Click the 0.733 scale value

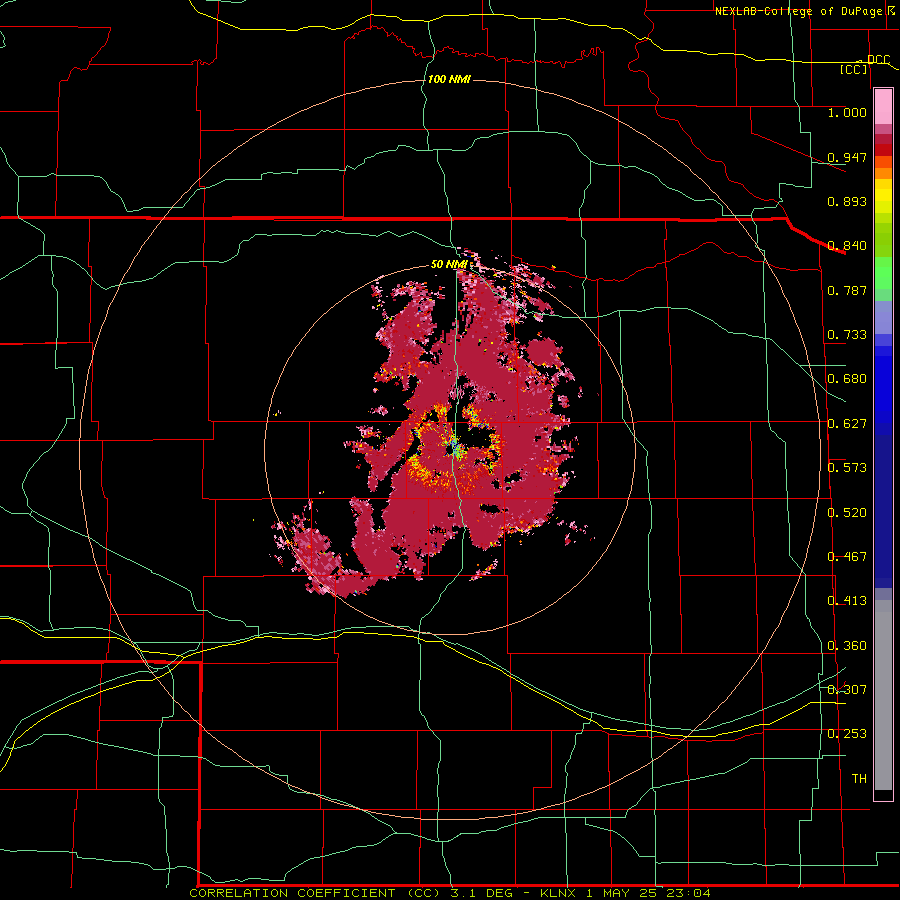click(x=847, y=335)
